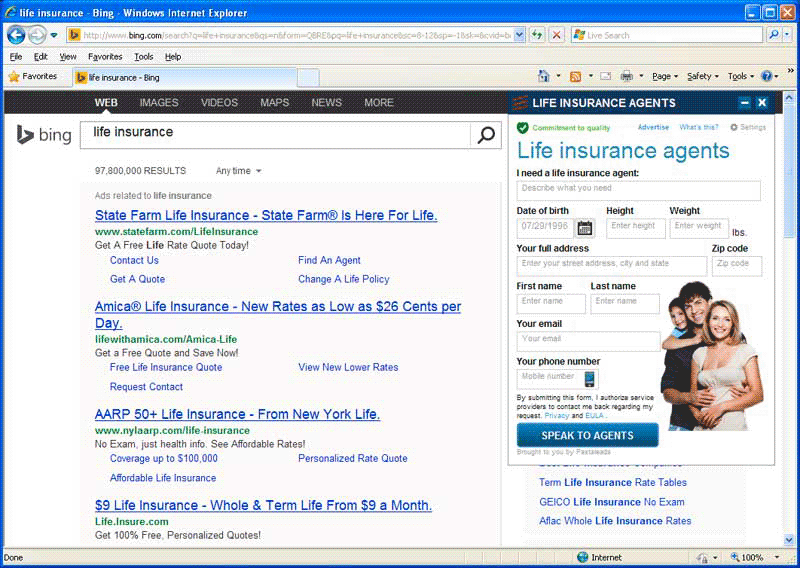This screenshot has height=568, width=800.
Task: Switch to Bing IMAGES tab
Action: (x=159, y=103)
